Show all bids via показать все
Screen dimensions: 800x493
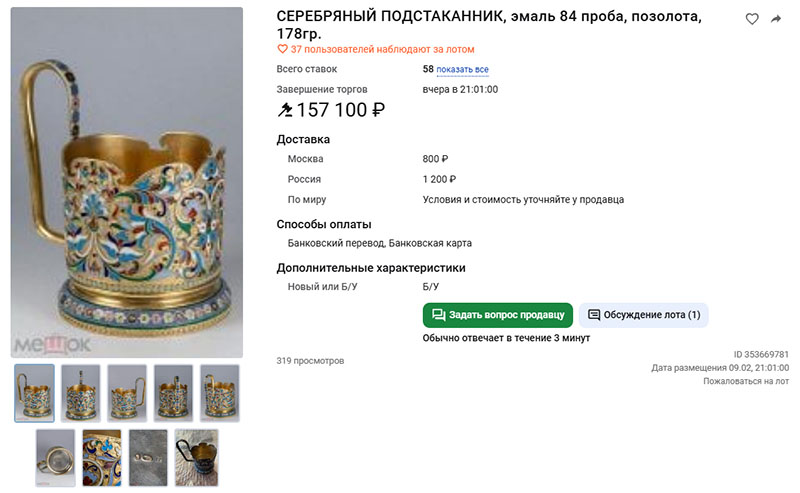pos(462,69)
